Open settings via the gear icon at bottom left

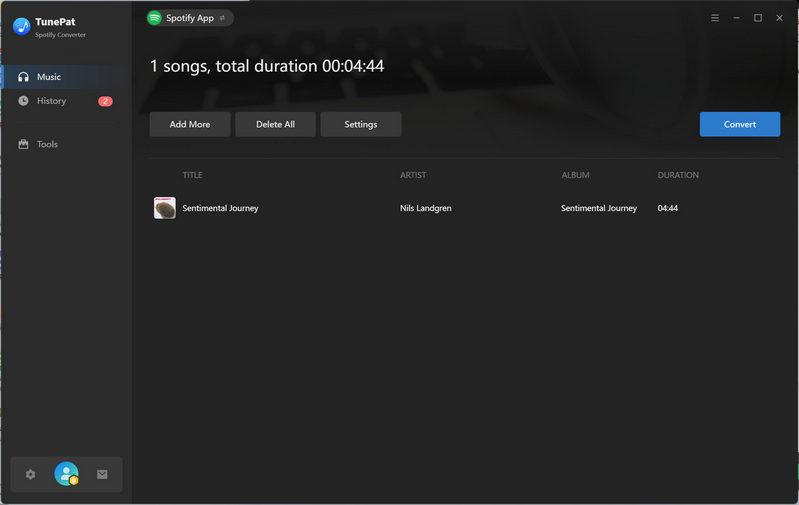click(31, 474)
